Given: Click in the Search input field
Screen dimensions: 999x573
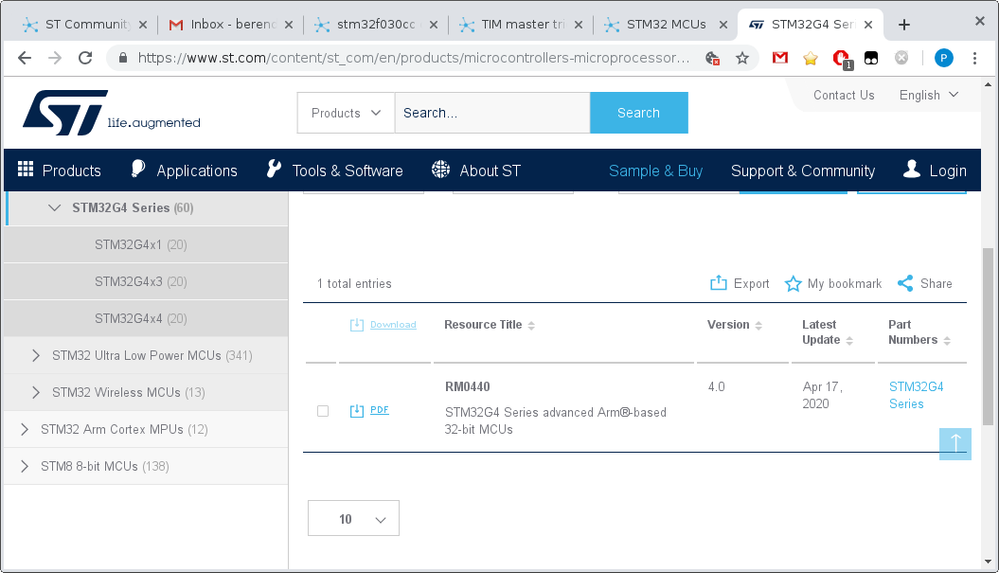Looking at the screenshot, I should coord(492,113).
